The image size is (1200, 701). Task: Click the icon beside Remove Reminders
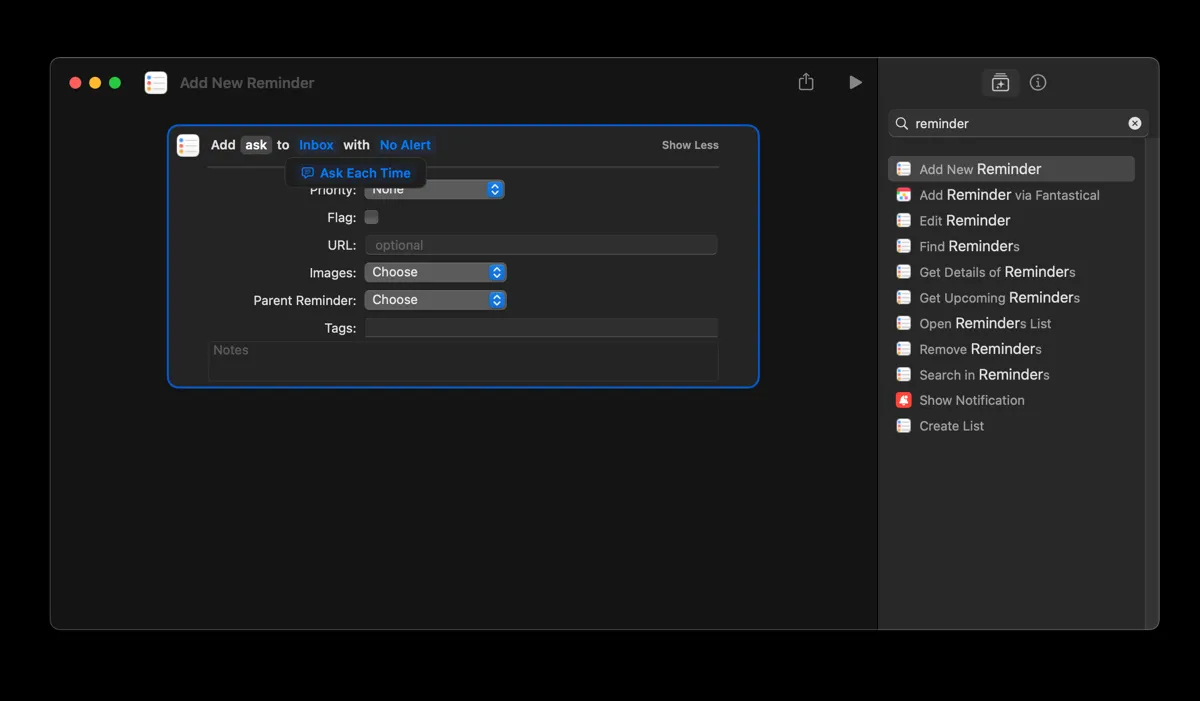tap(903, 349)
